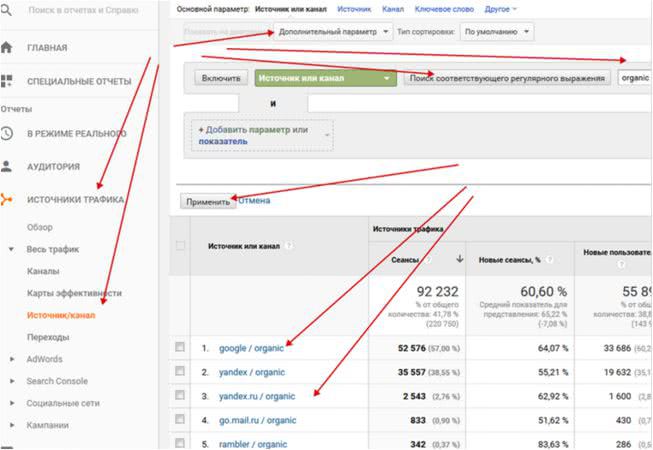Open the regular expression match type dropdown

pyautogui.click(x=507, y=78)
